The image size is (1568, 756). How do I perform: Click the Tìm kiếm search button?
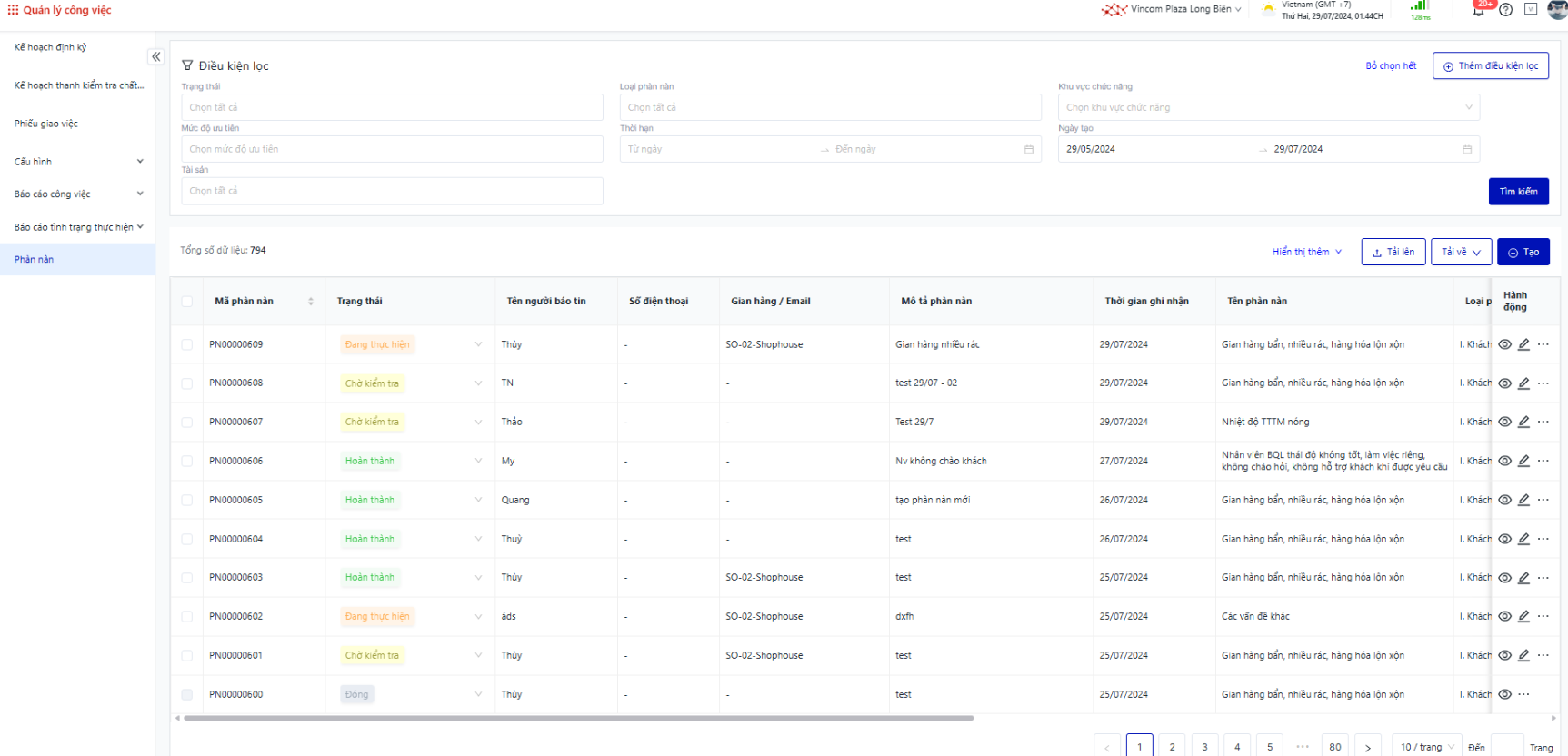1518,192
